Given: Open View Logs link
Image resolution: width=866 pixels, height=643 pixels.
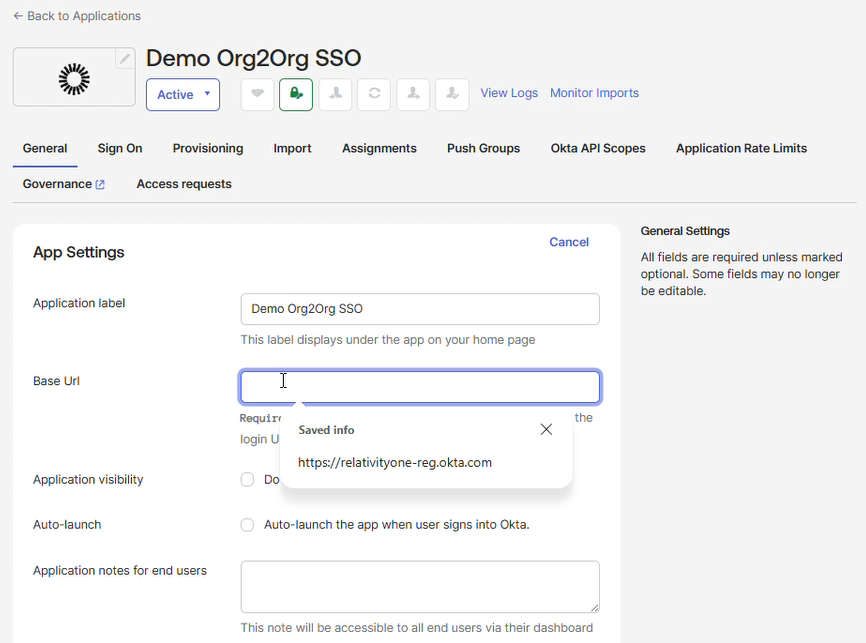Looking at the screenshot, I should pos(509,93).
